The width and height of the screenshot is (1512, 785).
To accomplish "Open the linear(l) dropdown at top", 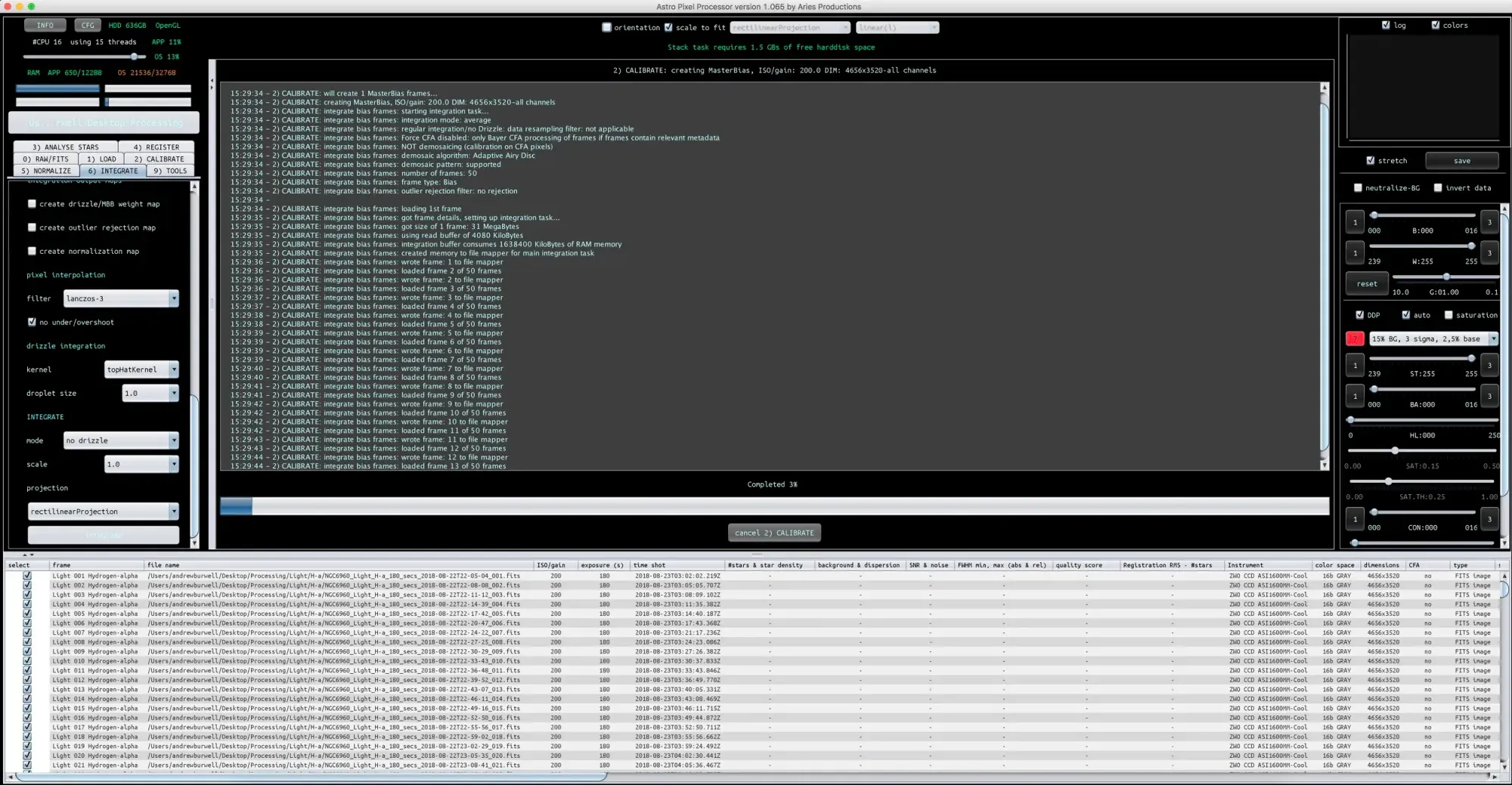I will 897,28.
